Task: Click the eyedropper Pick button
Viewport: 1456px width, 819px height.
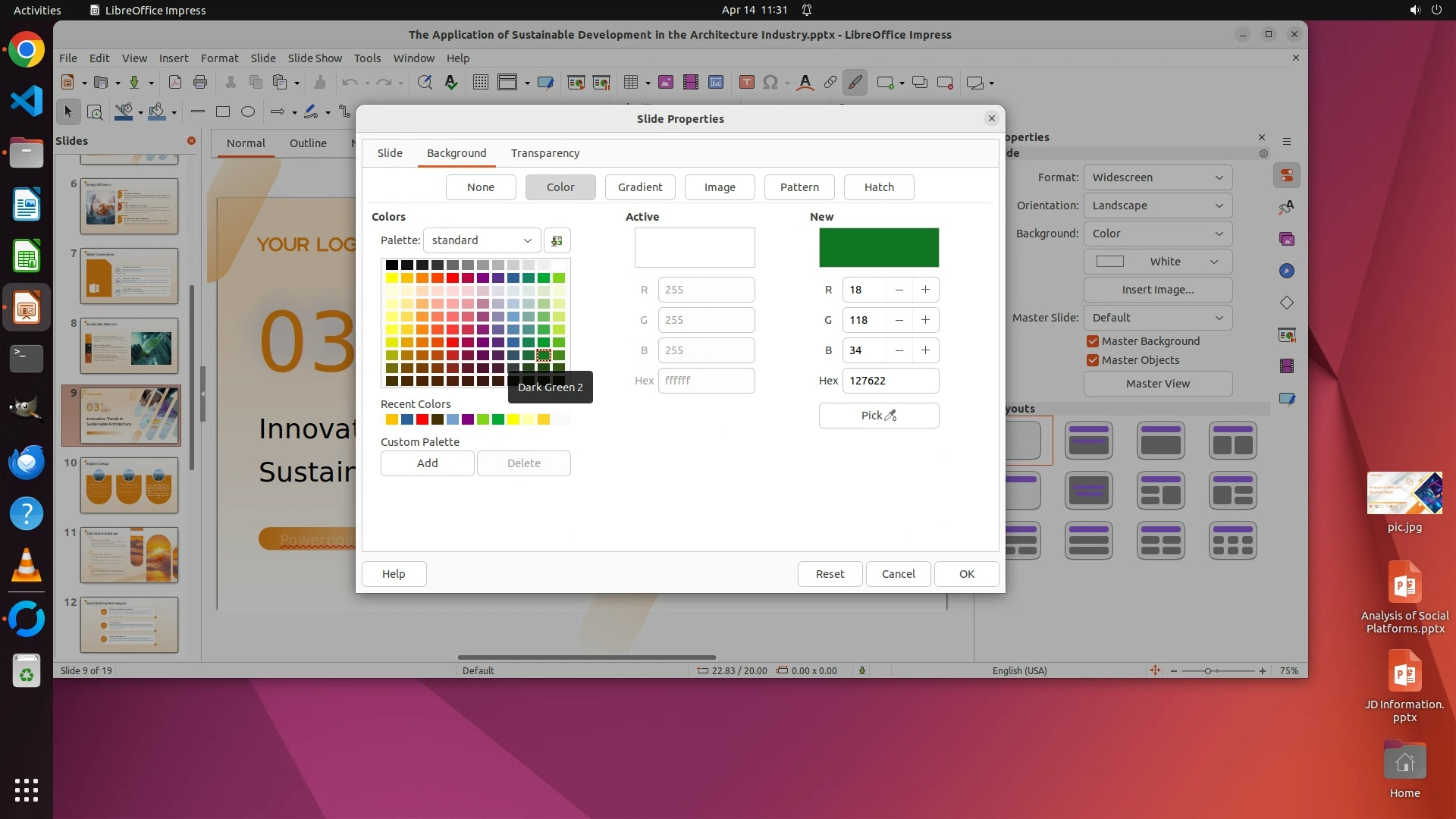Action: pos(878,416)
